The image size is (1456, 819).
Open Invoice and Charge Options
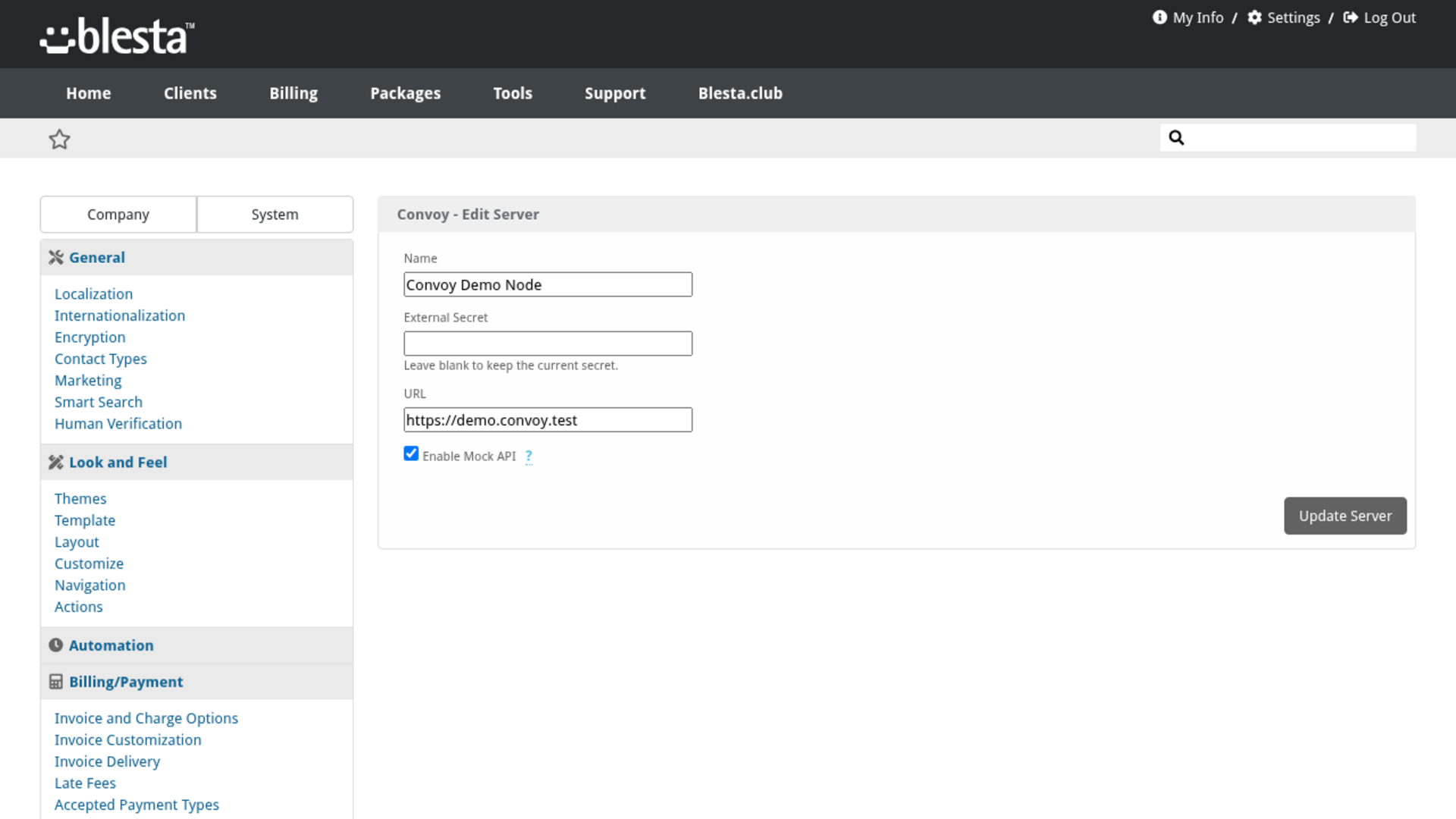point(146,718)
